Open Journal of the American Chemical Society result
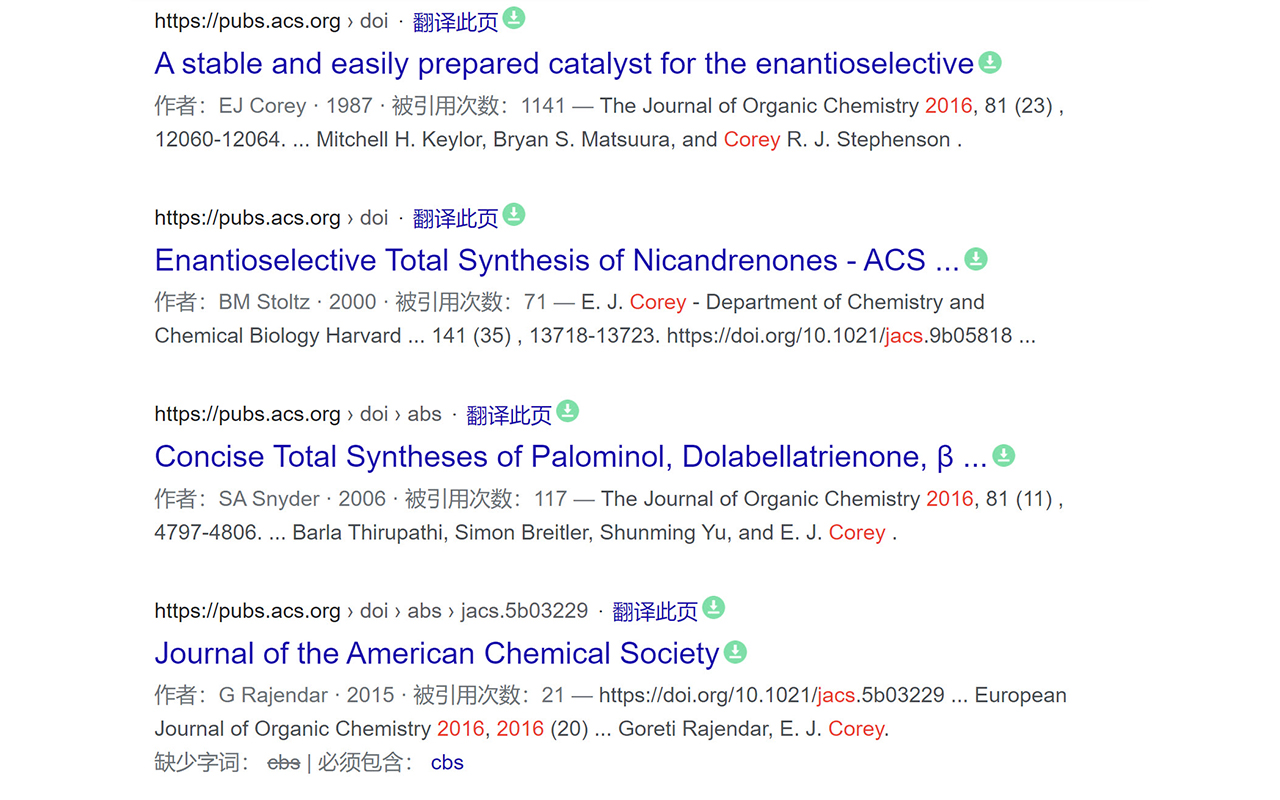The width and height of the screenshot is (1280, 800). (437, 654)
